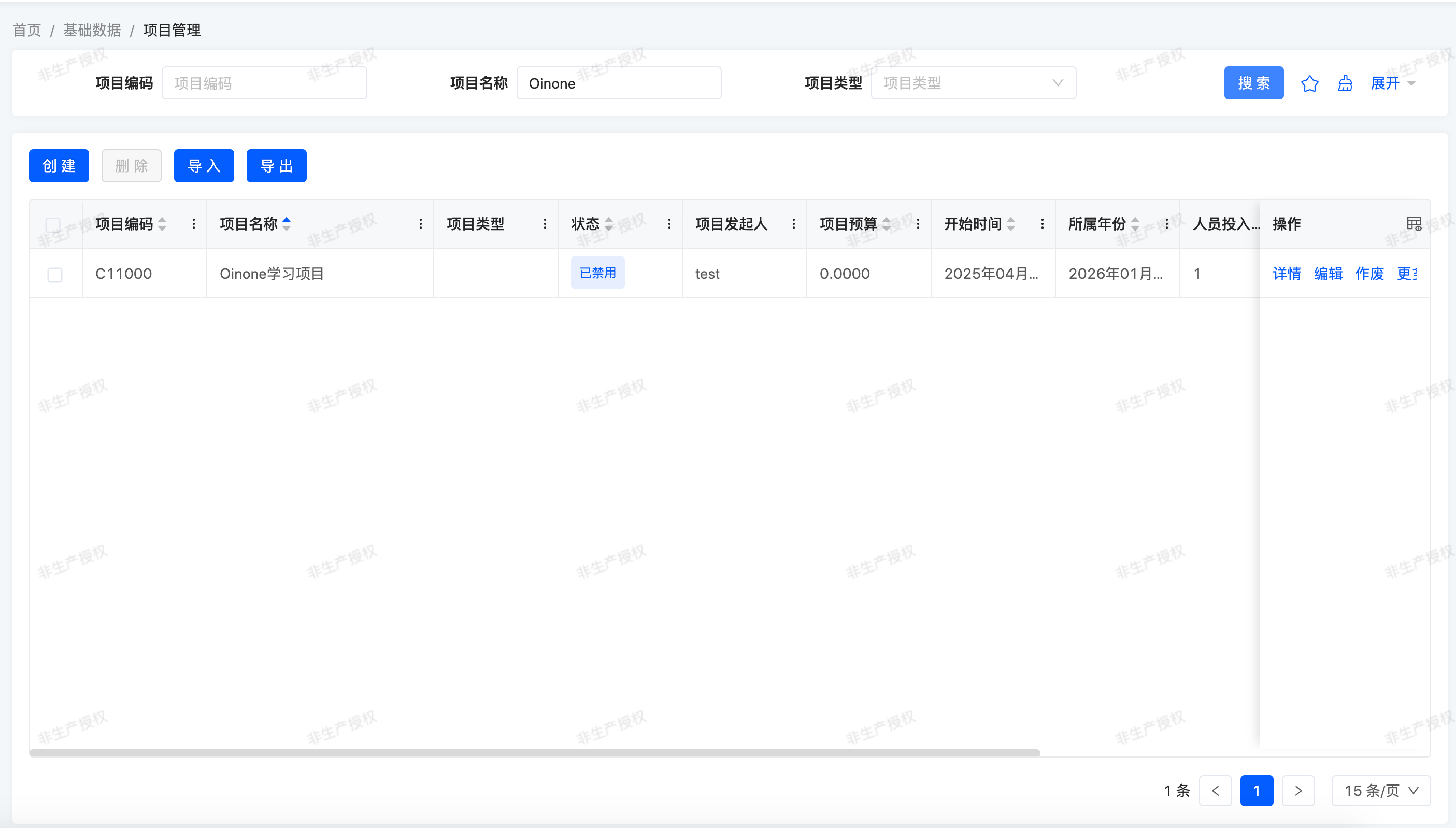Open table column settings icon

1414,223
